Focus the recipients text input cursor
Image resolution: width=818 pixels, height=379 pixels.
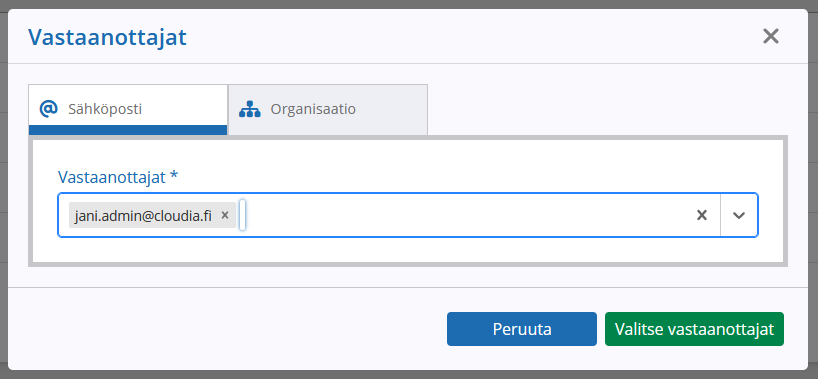pos(243,215)
